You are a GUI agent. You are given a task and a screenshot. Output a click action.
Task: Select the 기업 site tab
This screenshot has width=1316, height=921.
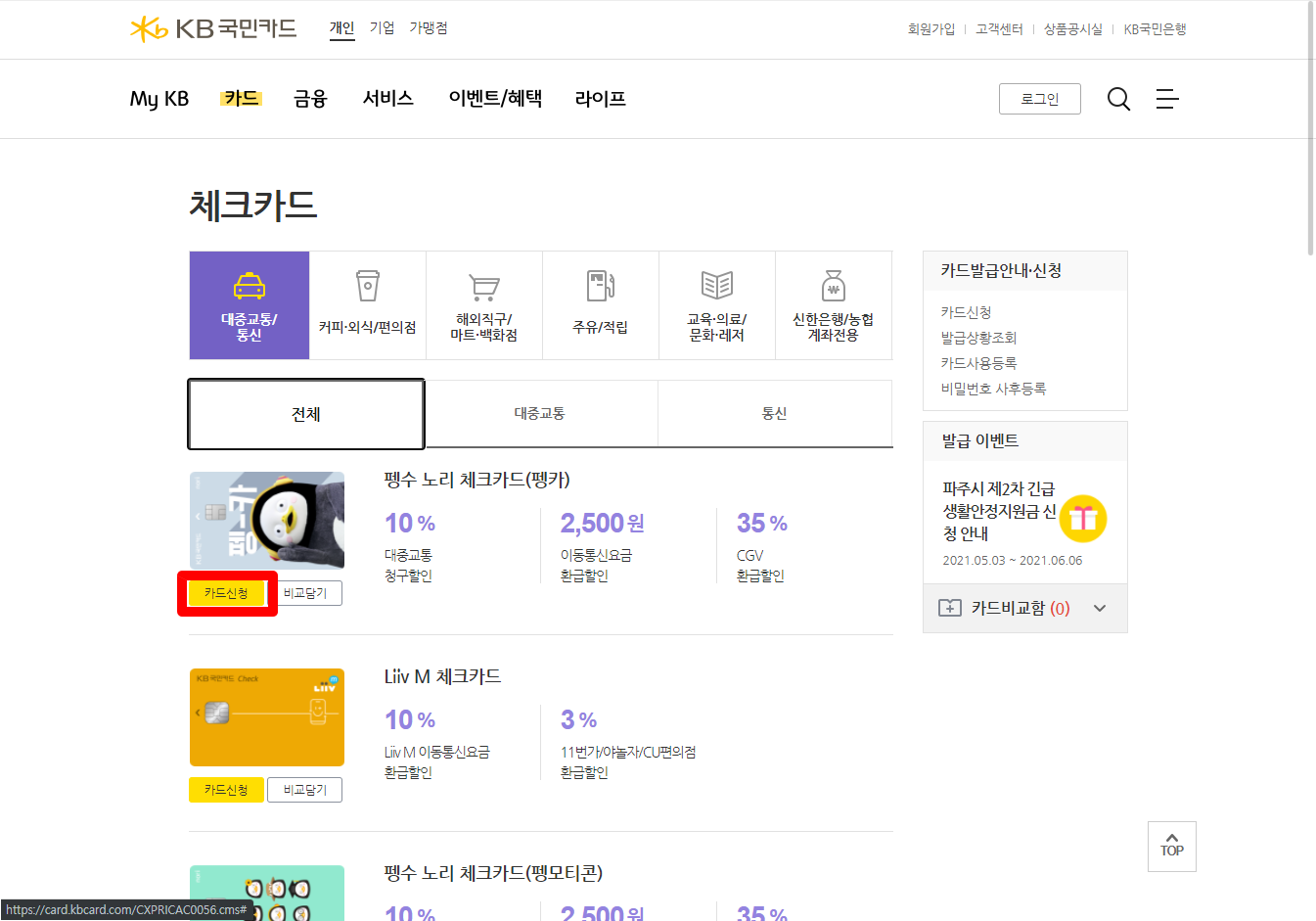(x=382, y=28)
